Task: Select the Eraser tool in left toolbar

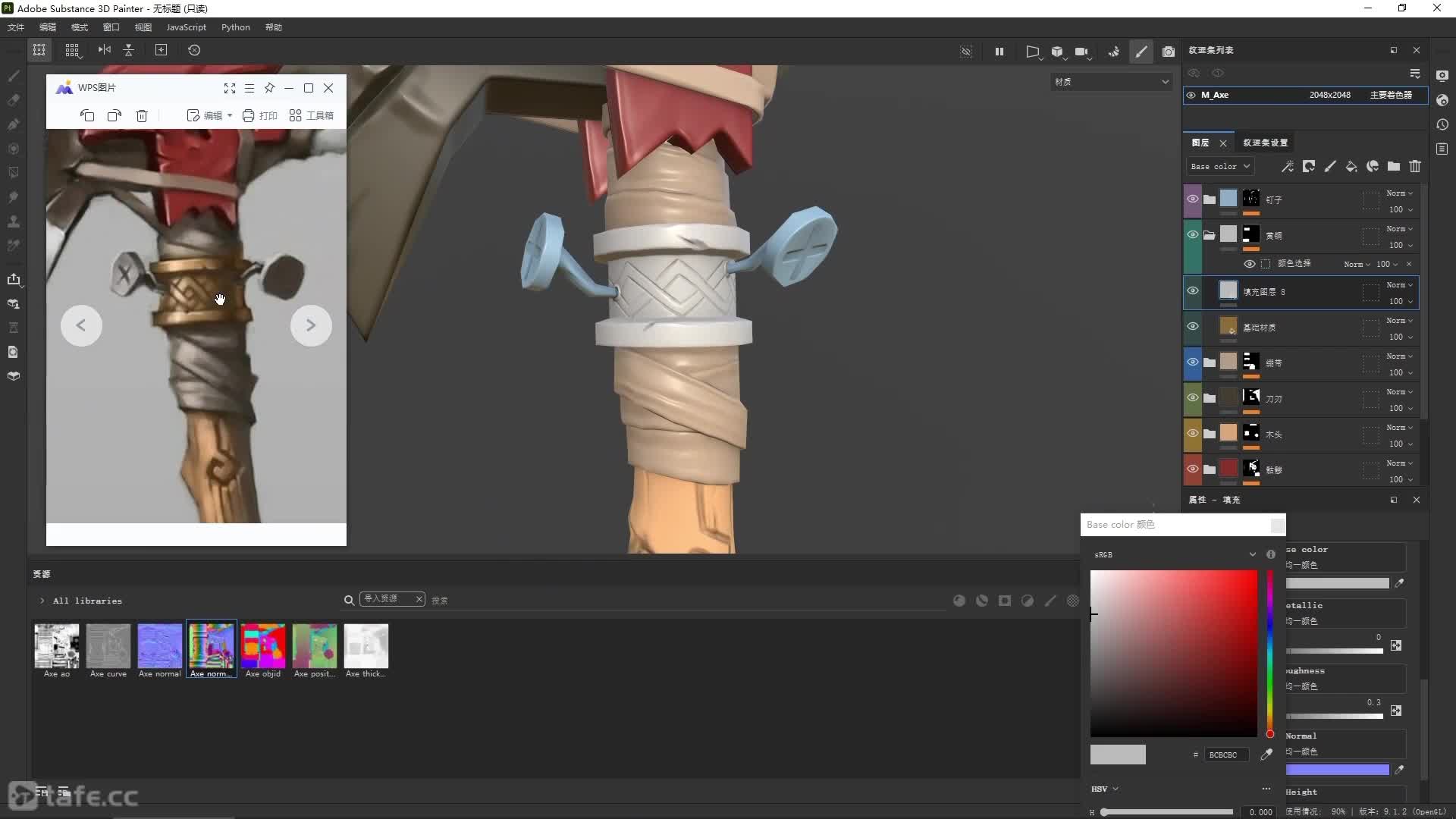Action: pyautogui.click(x=14, y=100)
